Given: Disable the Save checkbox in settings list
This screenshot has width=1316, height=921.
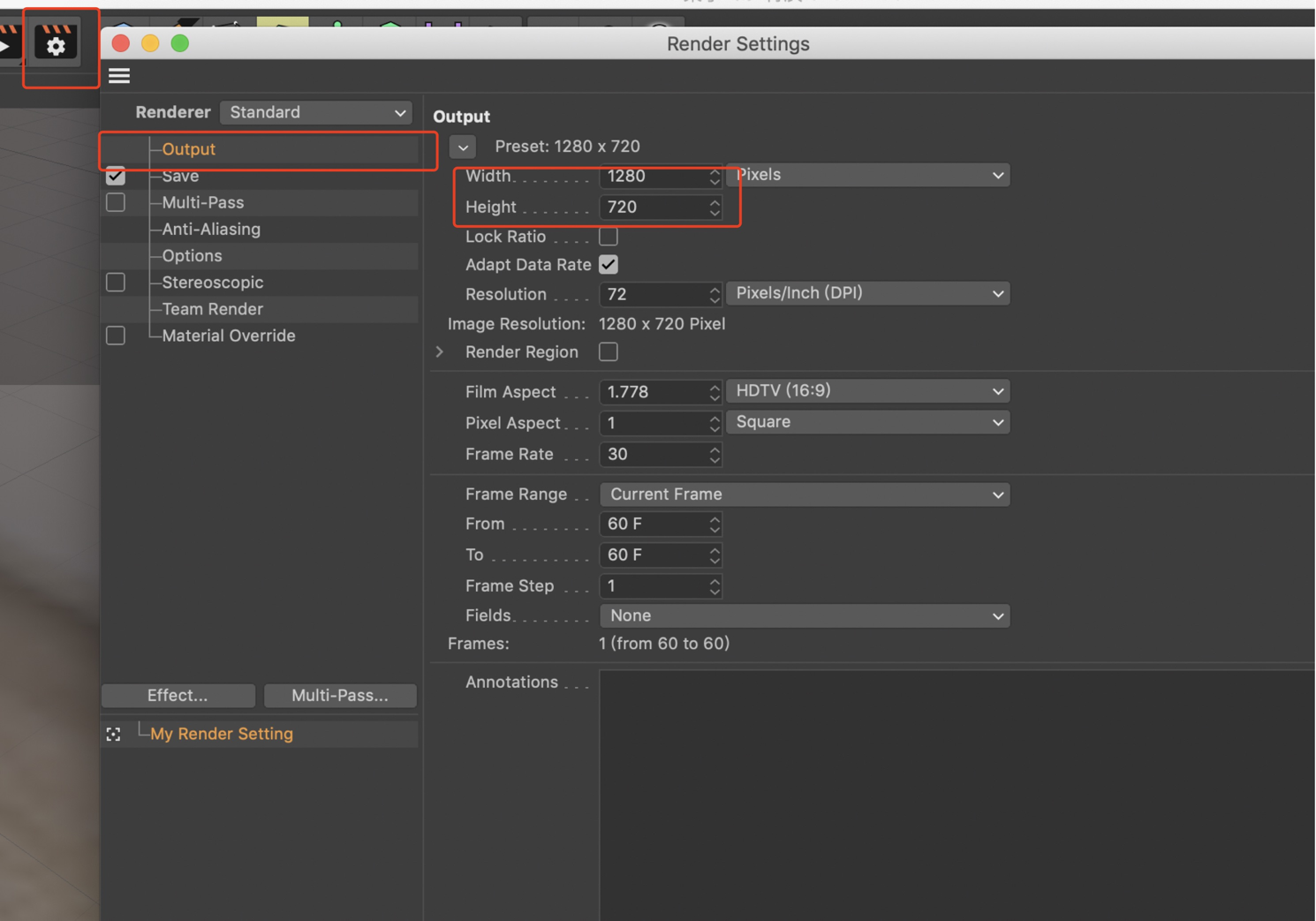Looking at the screenshot, I should 116,176.
